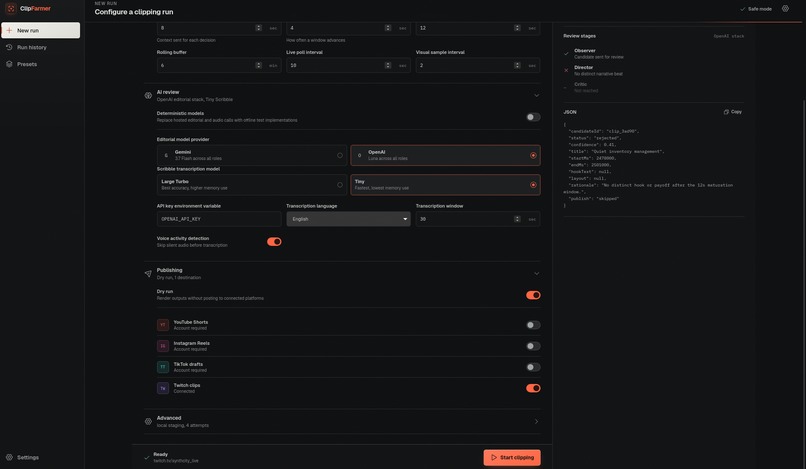Screen dimensions: 806x469
Task: Choose the Tiny transcription model radio
Action: click(x=533, y=185)
